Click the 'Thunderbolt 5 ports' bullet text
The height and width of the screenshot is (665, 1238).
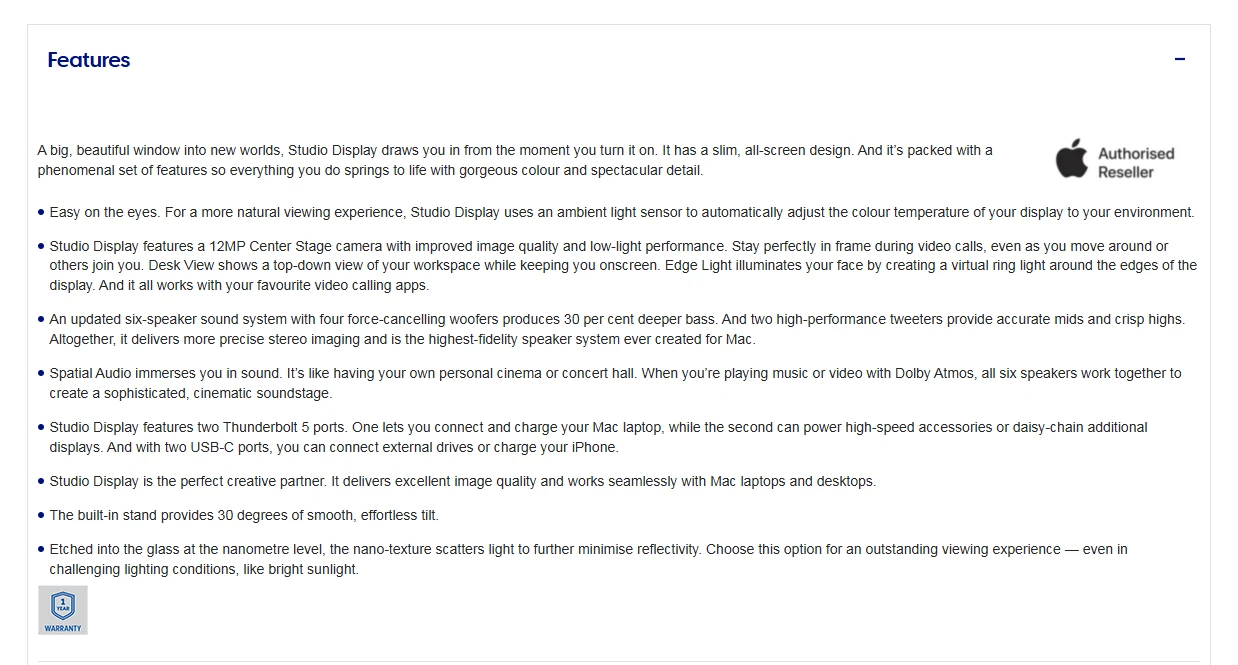pos(598,437)
